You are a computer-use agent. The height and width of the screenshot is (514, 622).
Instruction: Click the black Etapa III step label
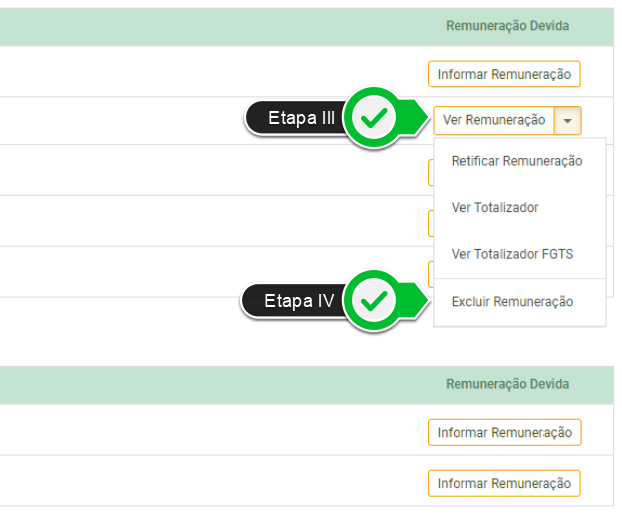pos(300,119)
